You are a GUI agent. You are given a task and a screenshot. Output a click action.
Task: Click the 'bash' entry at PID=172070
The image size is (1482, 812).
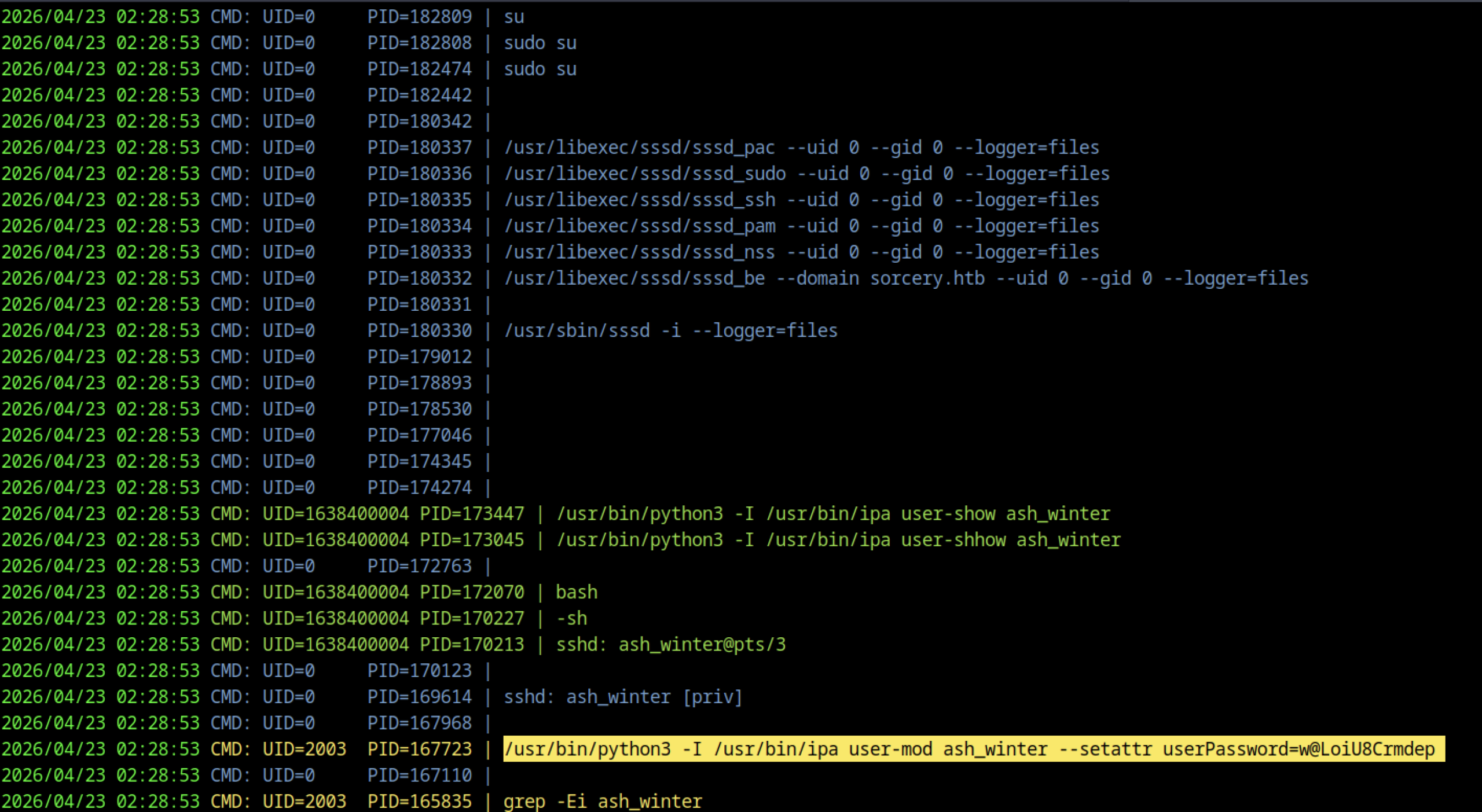click(576, 592)
